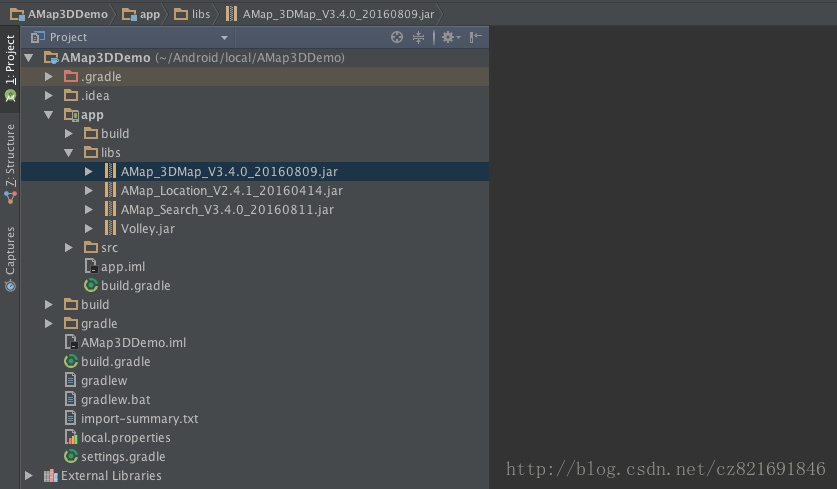Select the settings.gradle Gradle icon
The height and width of the screenshot is (489, 837).
[70, 456]
